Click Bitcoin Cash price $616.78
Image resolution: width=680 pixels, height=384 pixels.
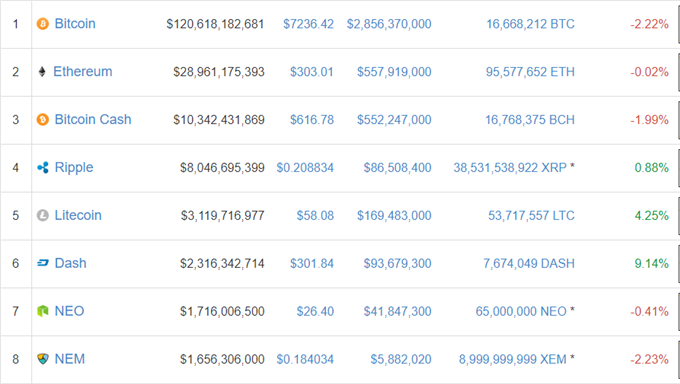pyautogui.click(x=312, y=120)
